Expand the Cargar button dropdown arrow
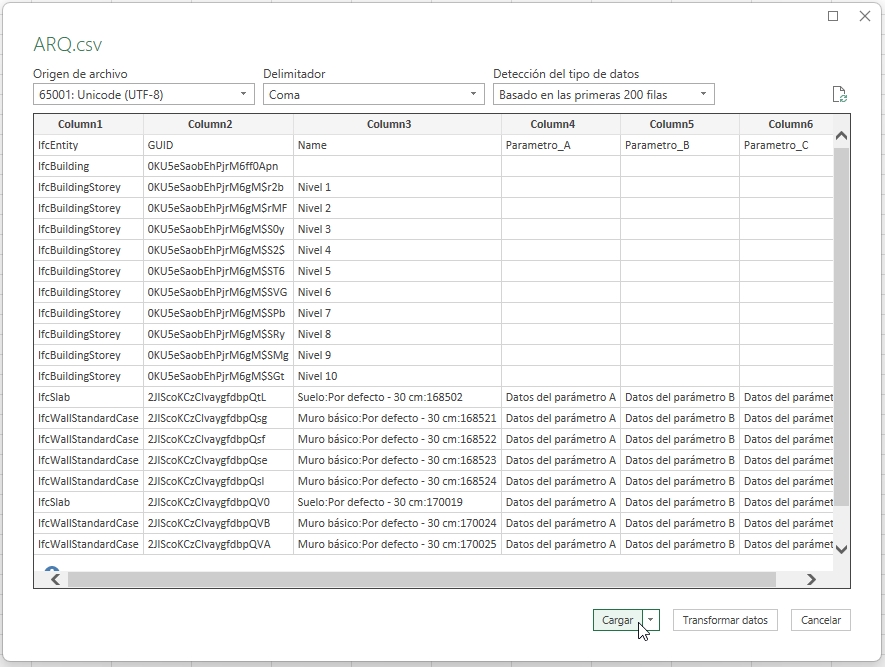The width and height of the screenshot is (885, 667). click(x=651, y=620)
